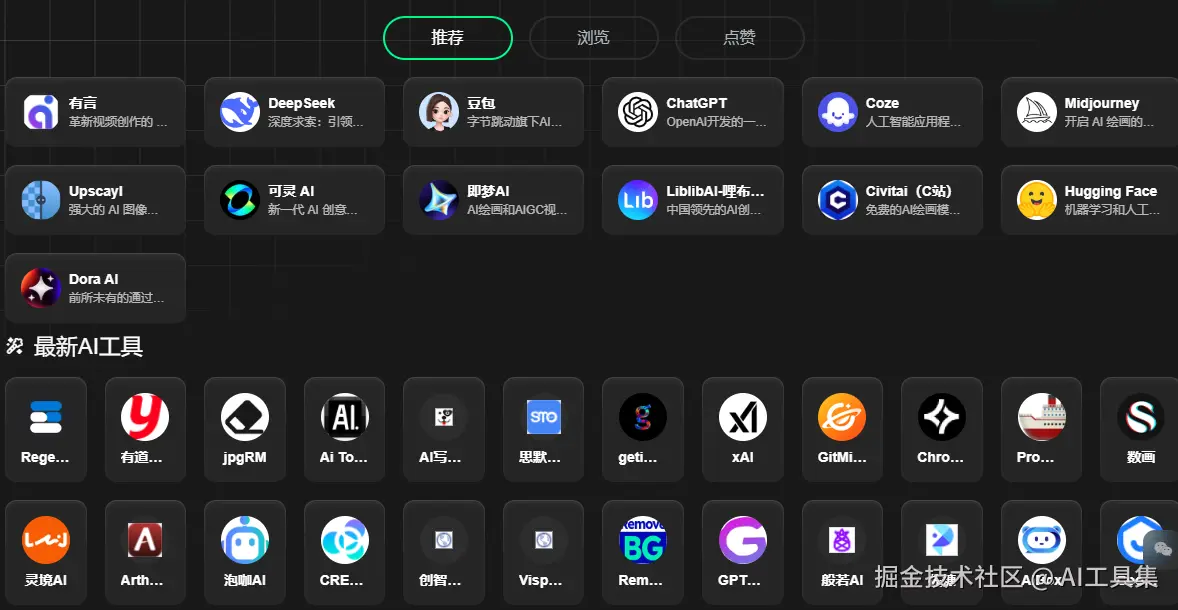The height and width of the screenshot is (610, 1178).
Task: Open the Chro... diamond star icon
Action: click(942, 417)
